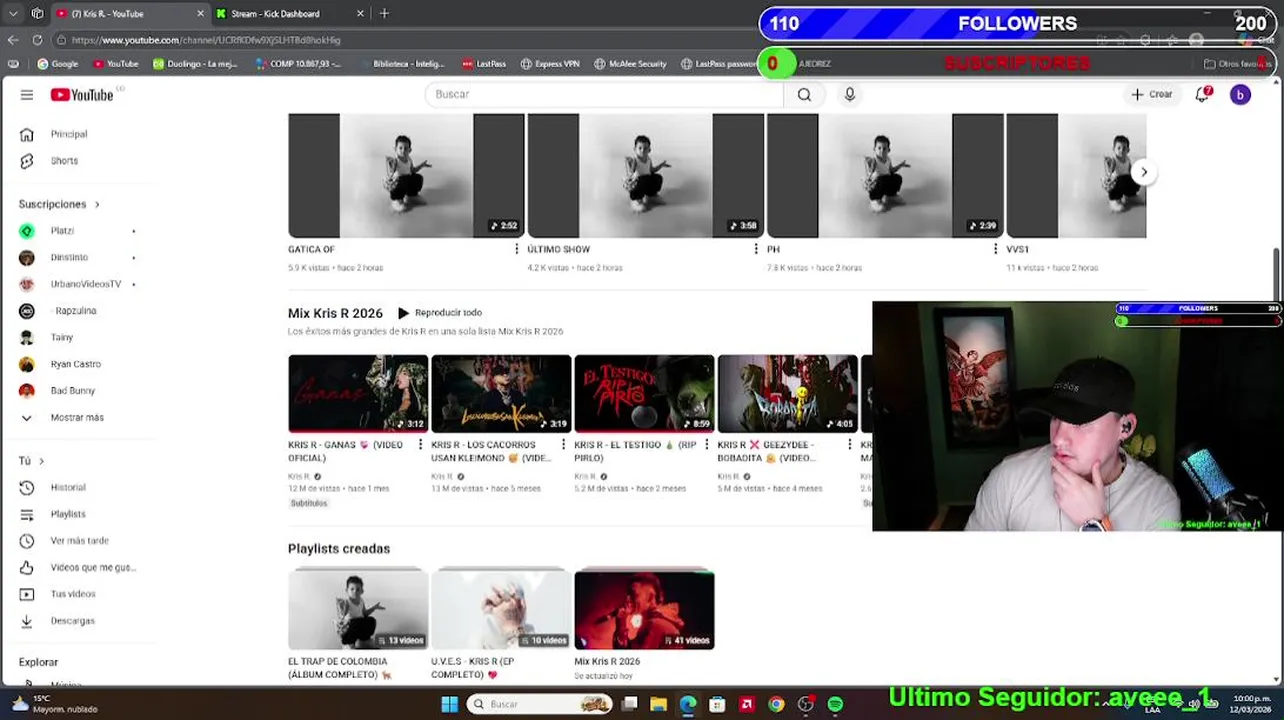Open a new browser tab
Screen dimensions: 1284x720
point(384,14)
